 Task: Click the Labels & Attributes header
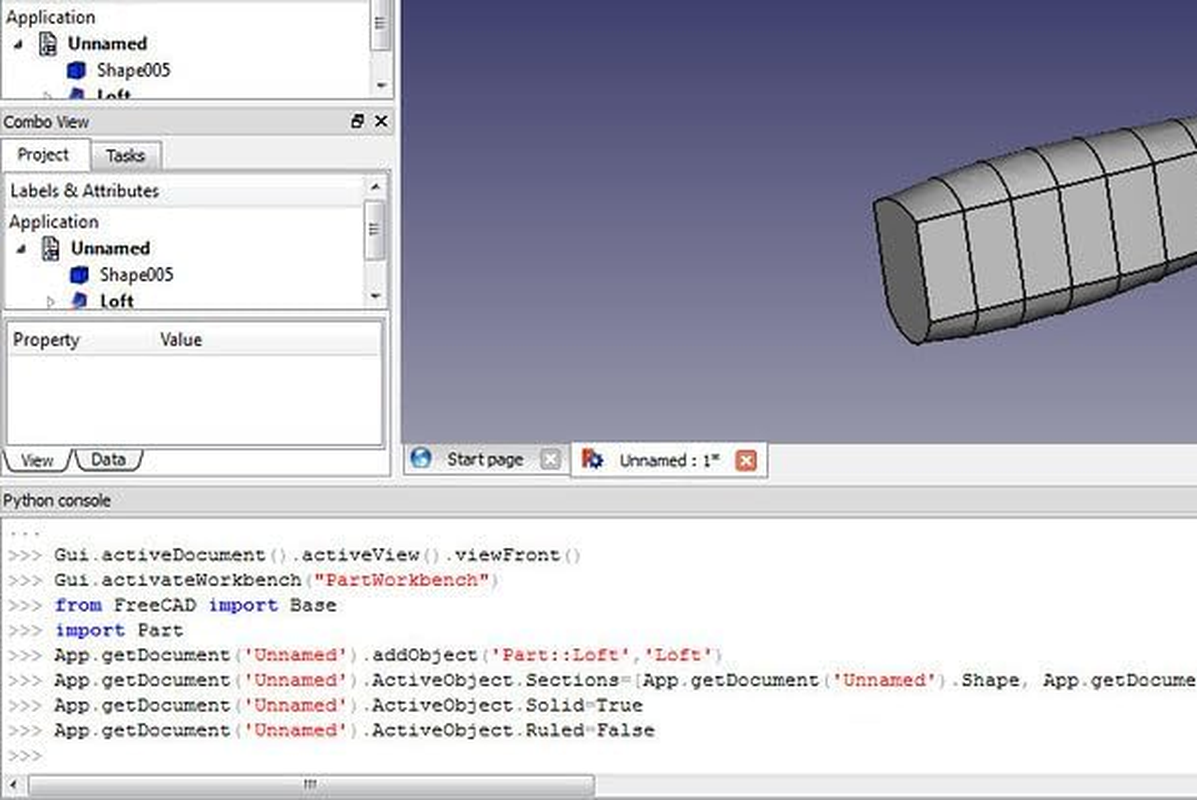pyautogui.click(x=83, y=190)
